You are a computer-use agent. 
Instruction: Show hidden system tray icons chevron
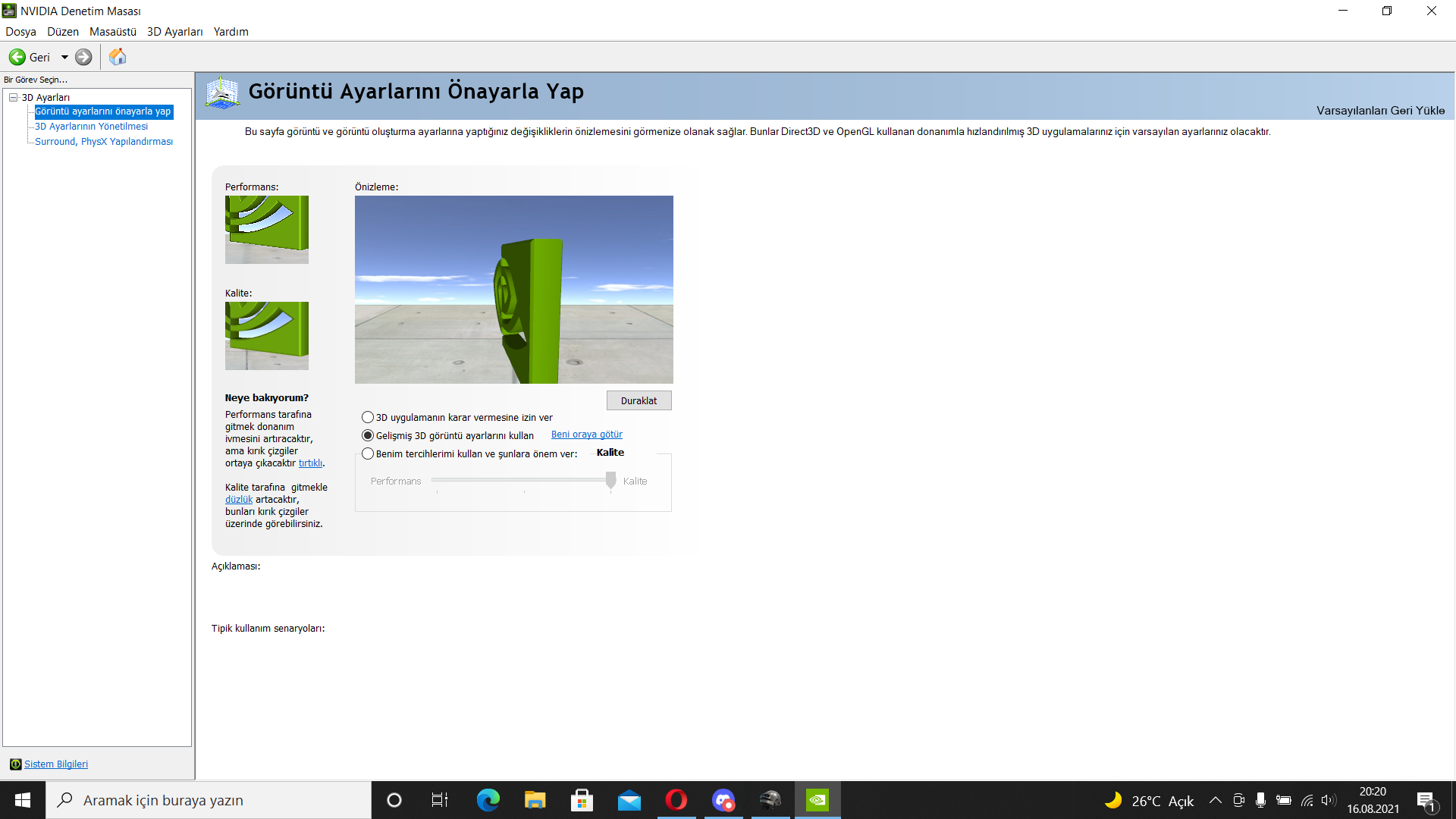1215,800
